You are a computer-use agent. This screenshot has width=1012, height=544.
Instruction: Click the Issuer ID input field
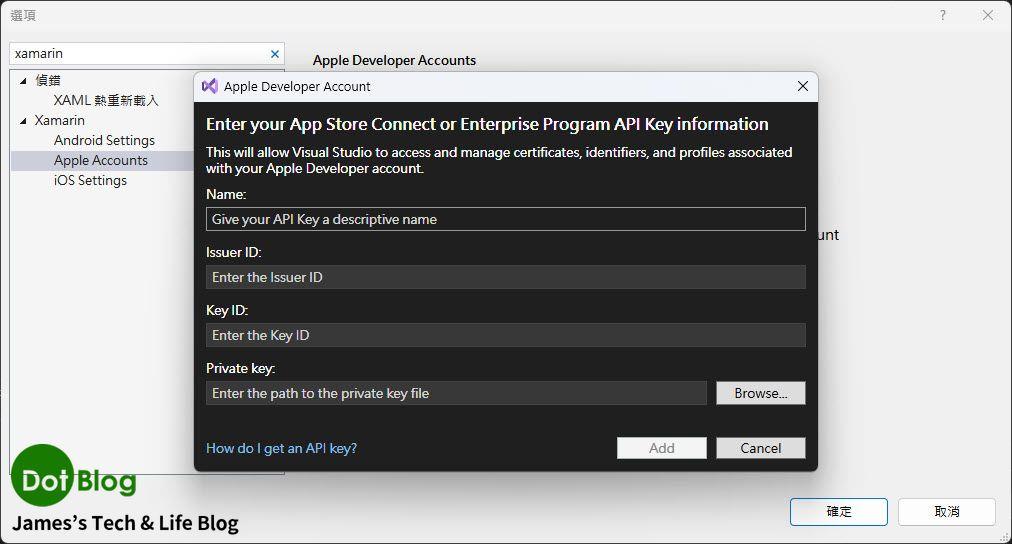tap(505, 277)
